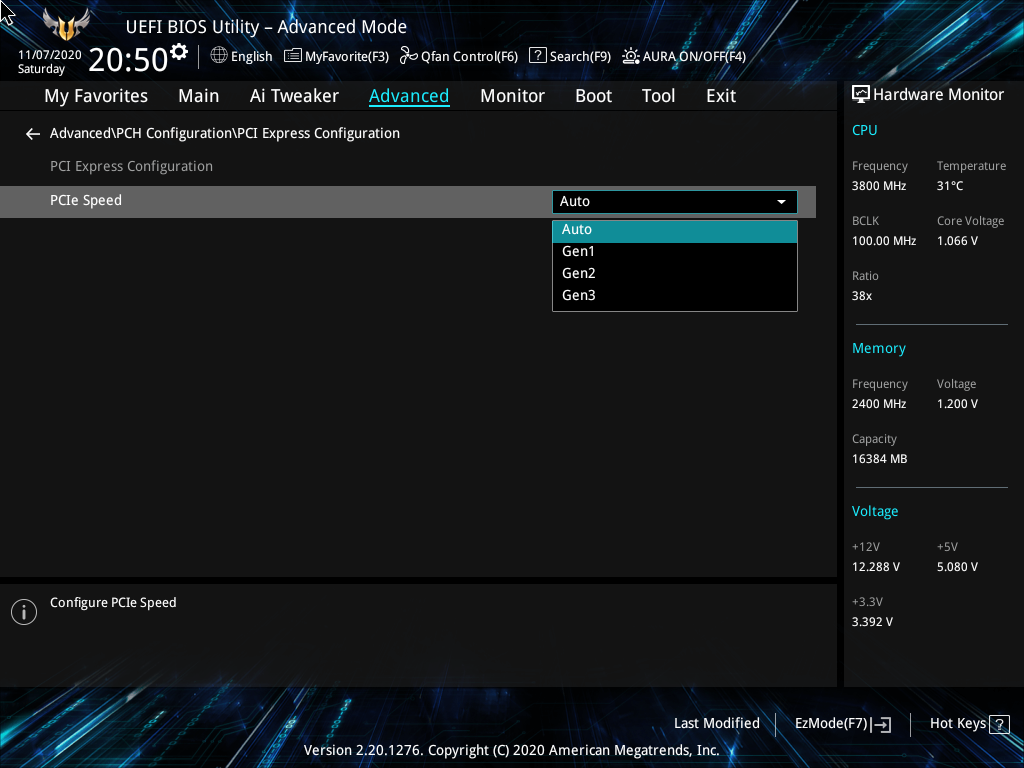
Task: Click the breadcrumb path text
Action: [225, 133]
